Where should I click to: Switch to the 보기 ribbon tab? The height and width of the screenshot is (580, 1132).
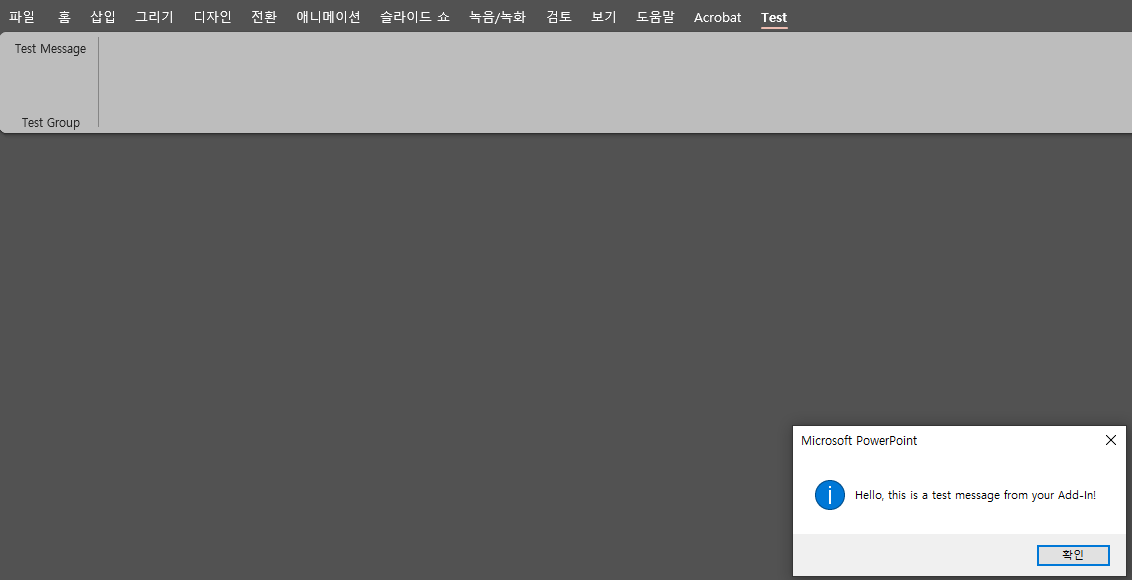604,17
